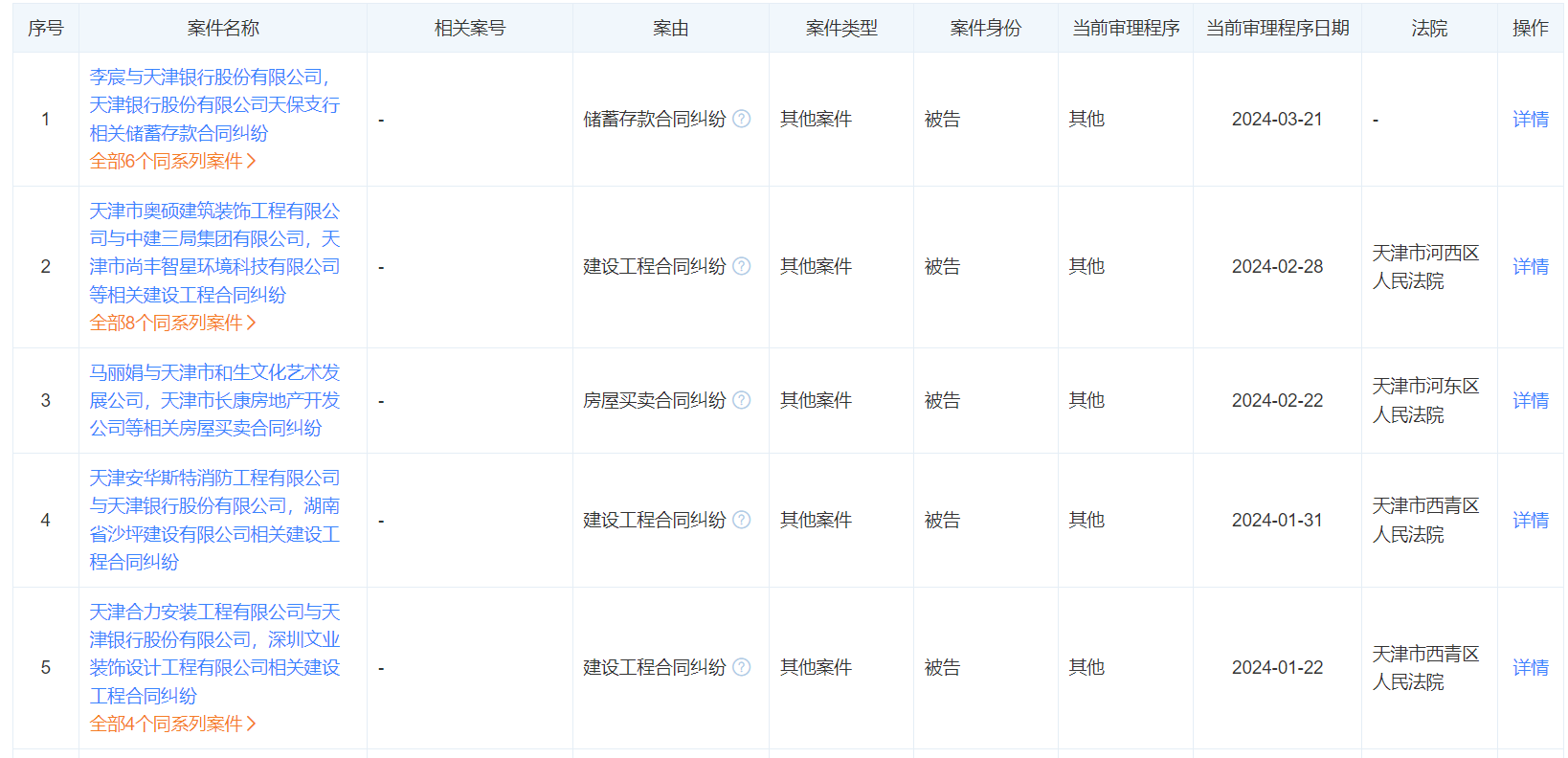Click court cell 天津市河东区人民法院
The image size is (1568, 758).
point(1425,400)
